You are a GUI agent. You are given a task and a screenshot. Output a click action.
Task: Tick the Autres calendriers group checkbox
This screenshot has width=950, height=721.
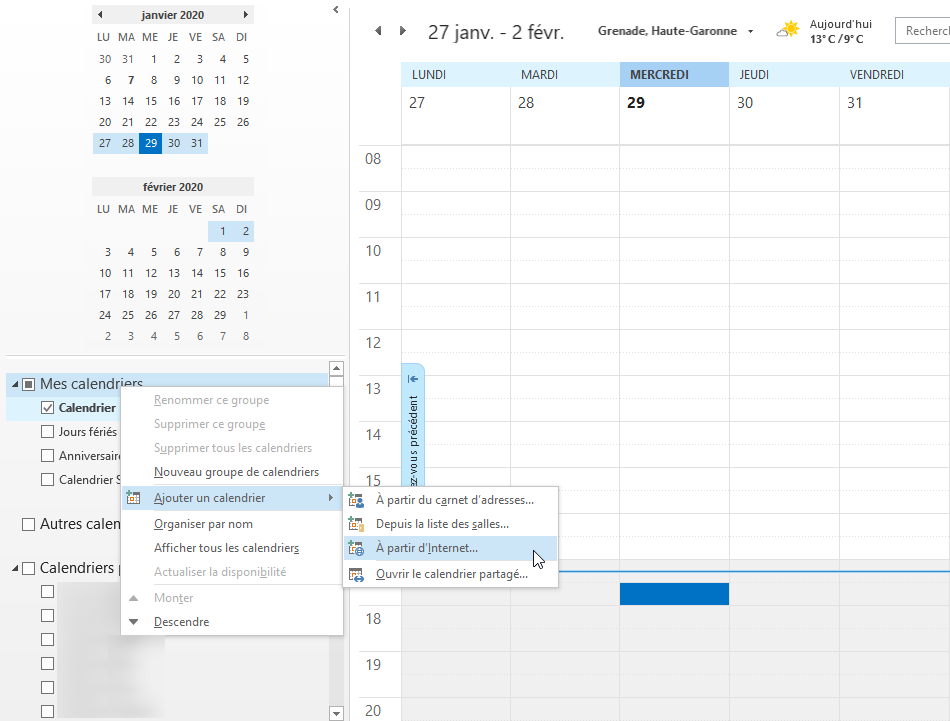29,524
